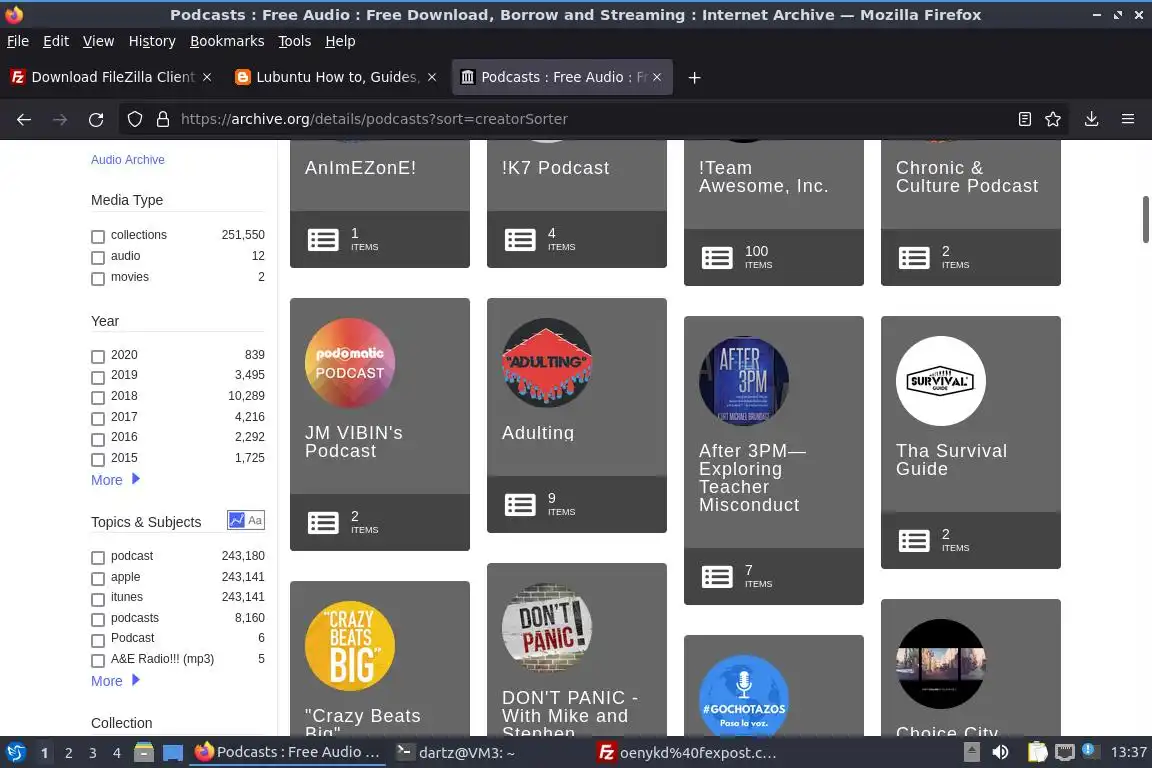Check the lowercase podcast topic box
The image size is (1152, 768).
(98, 558)
